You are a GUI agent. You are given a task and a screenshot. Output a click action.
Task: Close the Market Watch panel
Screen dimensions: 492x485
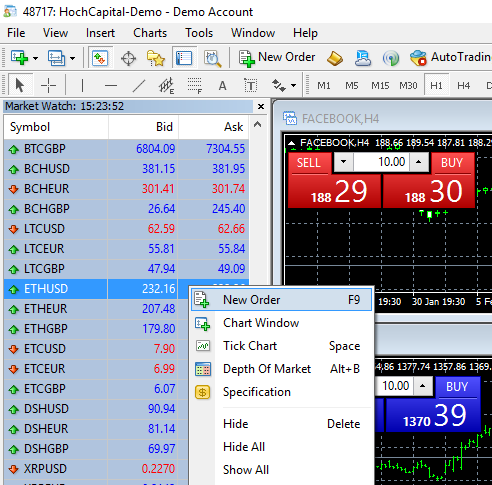point(261,106)
